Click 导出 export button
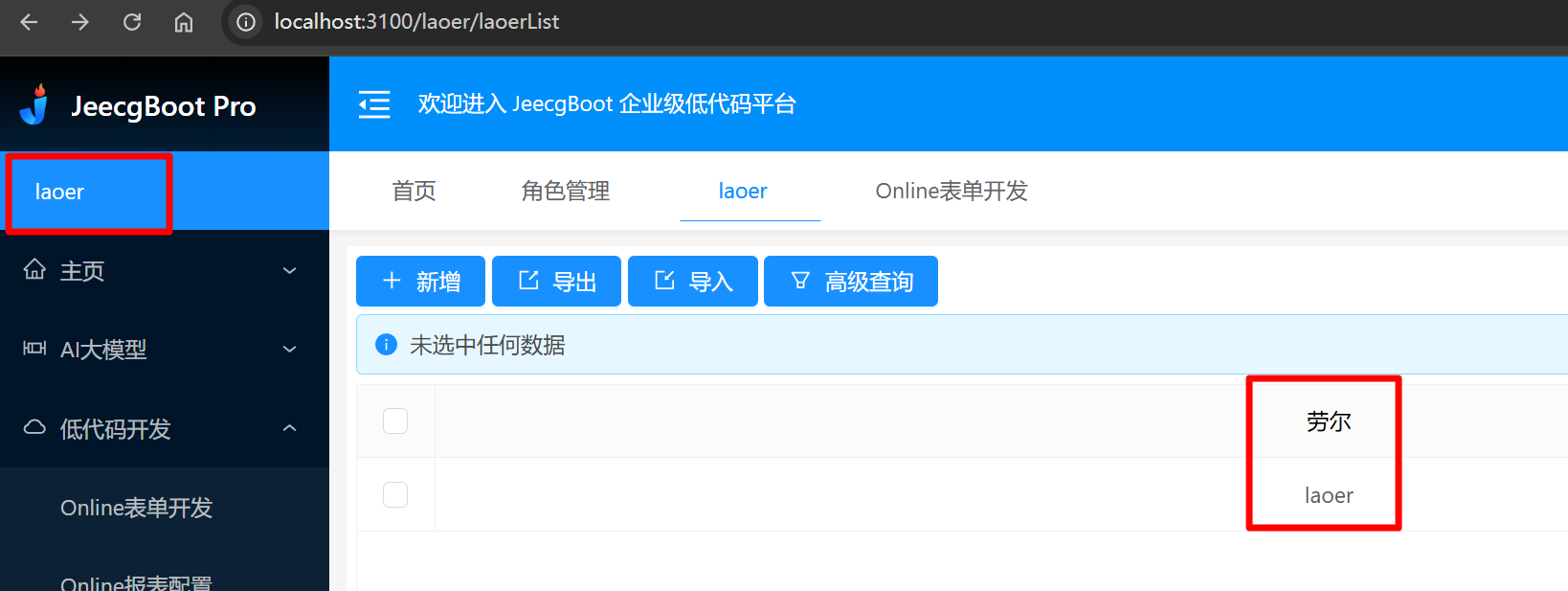Screen dimensions: 1568x591 point(556,282)
